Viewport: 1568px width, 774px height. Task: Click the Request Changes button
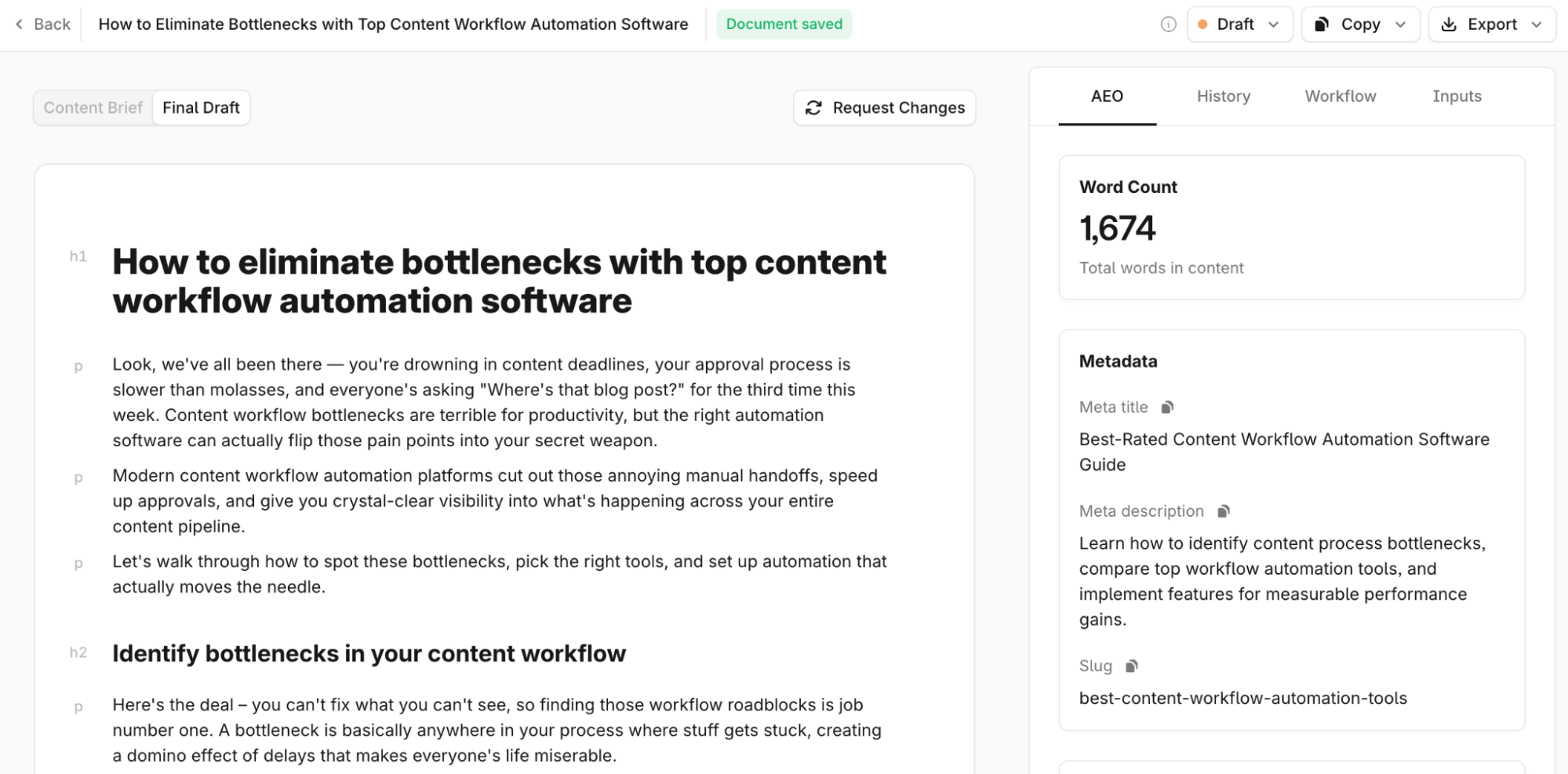click(x=884, y=107)
